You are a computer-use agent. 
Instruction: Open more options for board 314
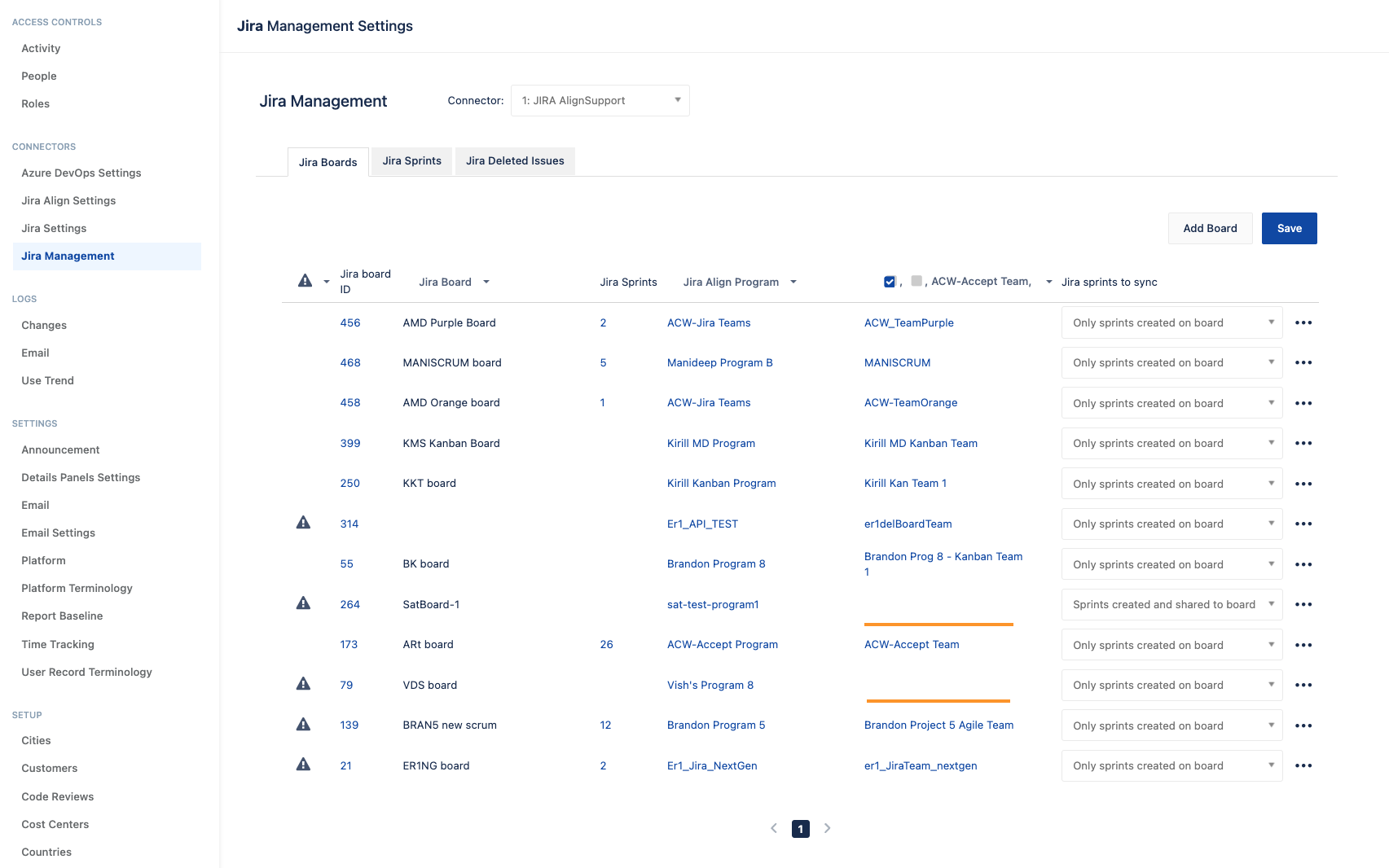[x=1303, y=524]
